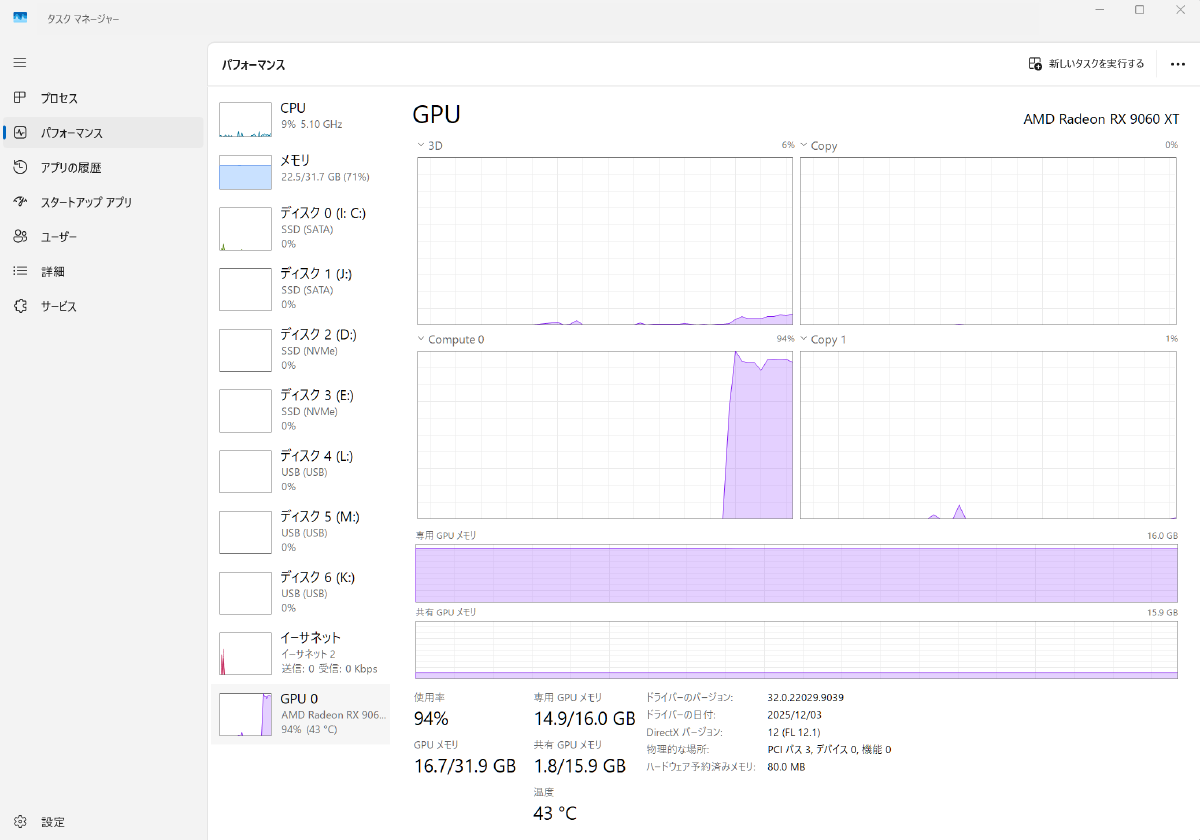Screen dimensions: 1200x840
Task: Select the App history (アプリの履歴) icon
Action: click(x=22, y=167)
